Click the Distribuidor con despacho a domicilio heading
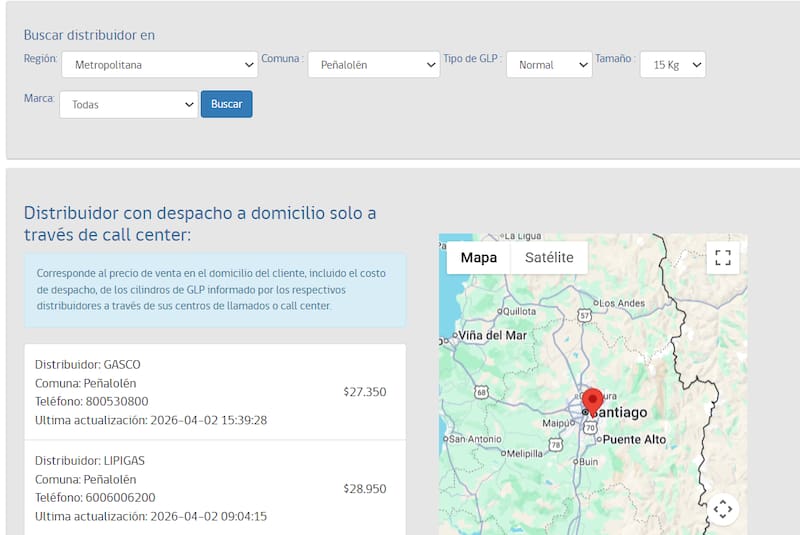This screenshot has height=535, width=800. point(200,224)
